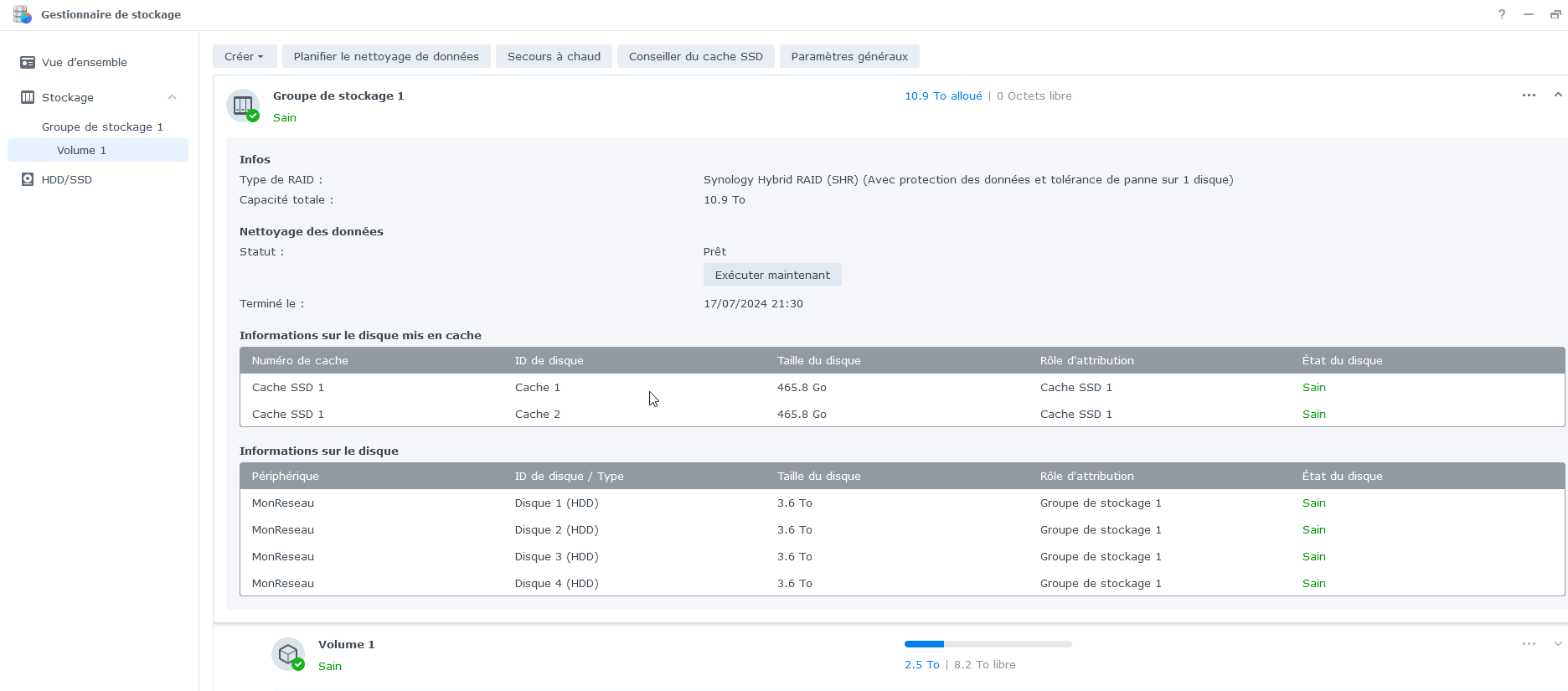Viewport: 1568px width, 691px height.
Task: Click the Storage Manager app icon in title bar
Action: (x=23, y=14)
